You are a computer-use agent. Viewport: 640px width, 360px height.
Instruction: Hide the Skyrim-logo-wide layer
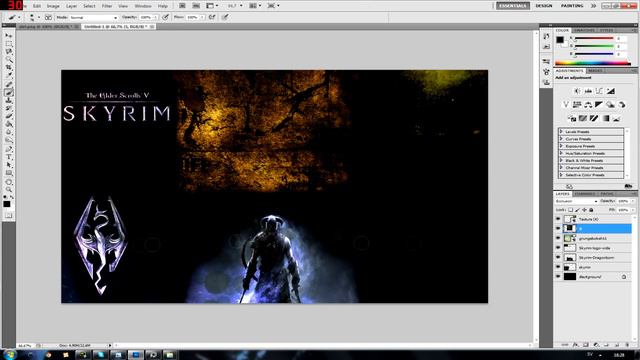click(x=558, y=248)
